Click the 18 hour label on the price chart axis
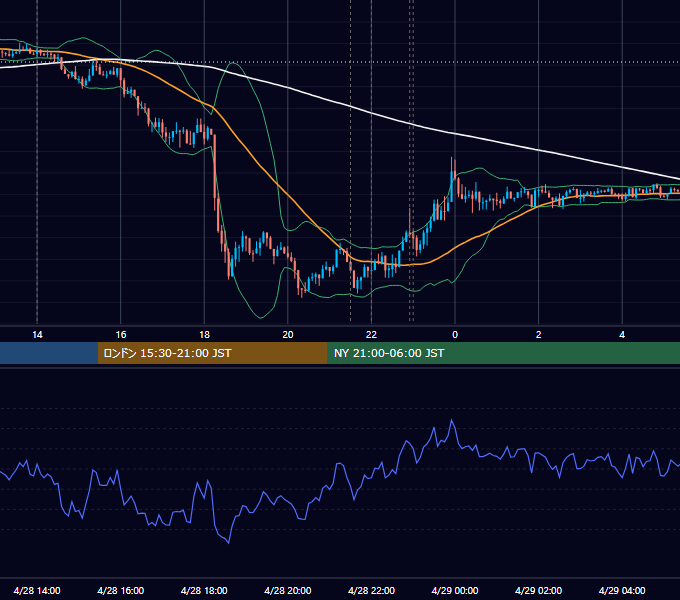This screenshot has height=600, width=680. (204, 335)
